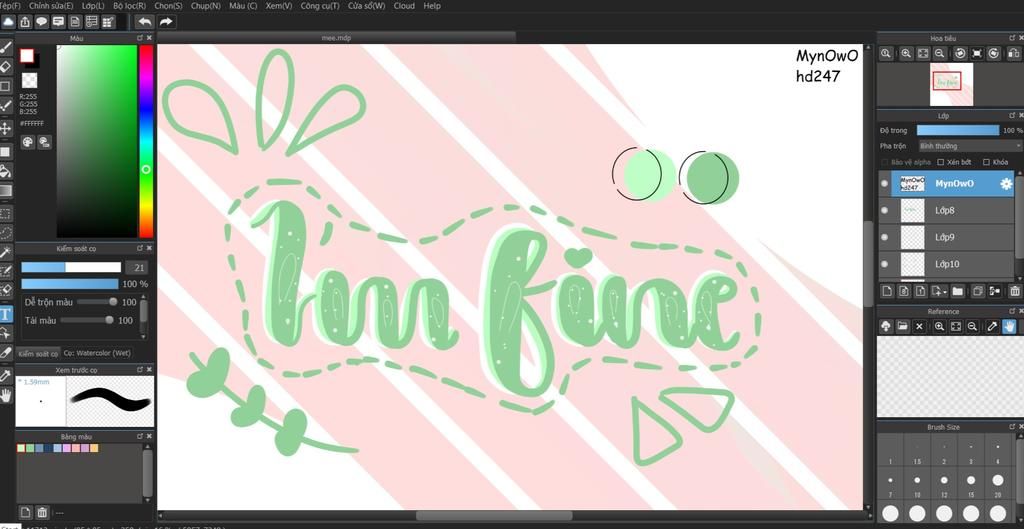Undock the Reference panel

(x=1012, y=311)
